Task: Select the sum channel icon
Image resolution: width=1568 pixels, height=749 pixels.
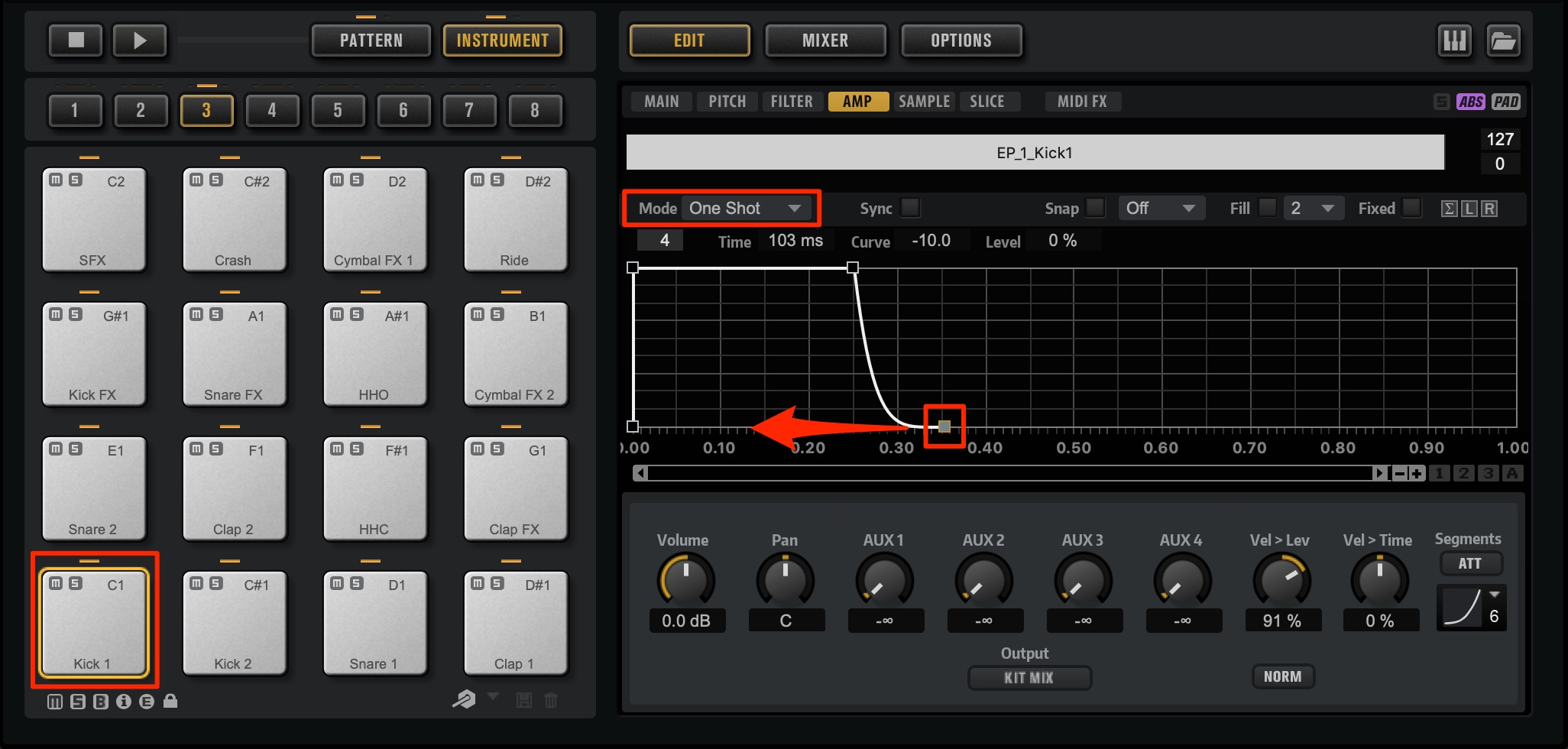Action: [x=1449, y=209]
